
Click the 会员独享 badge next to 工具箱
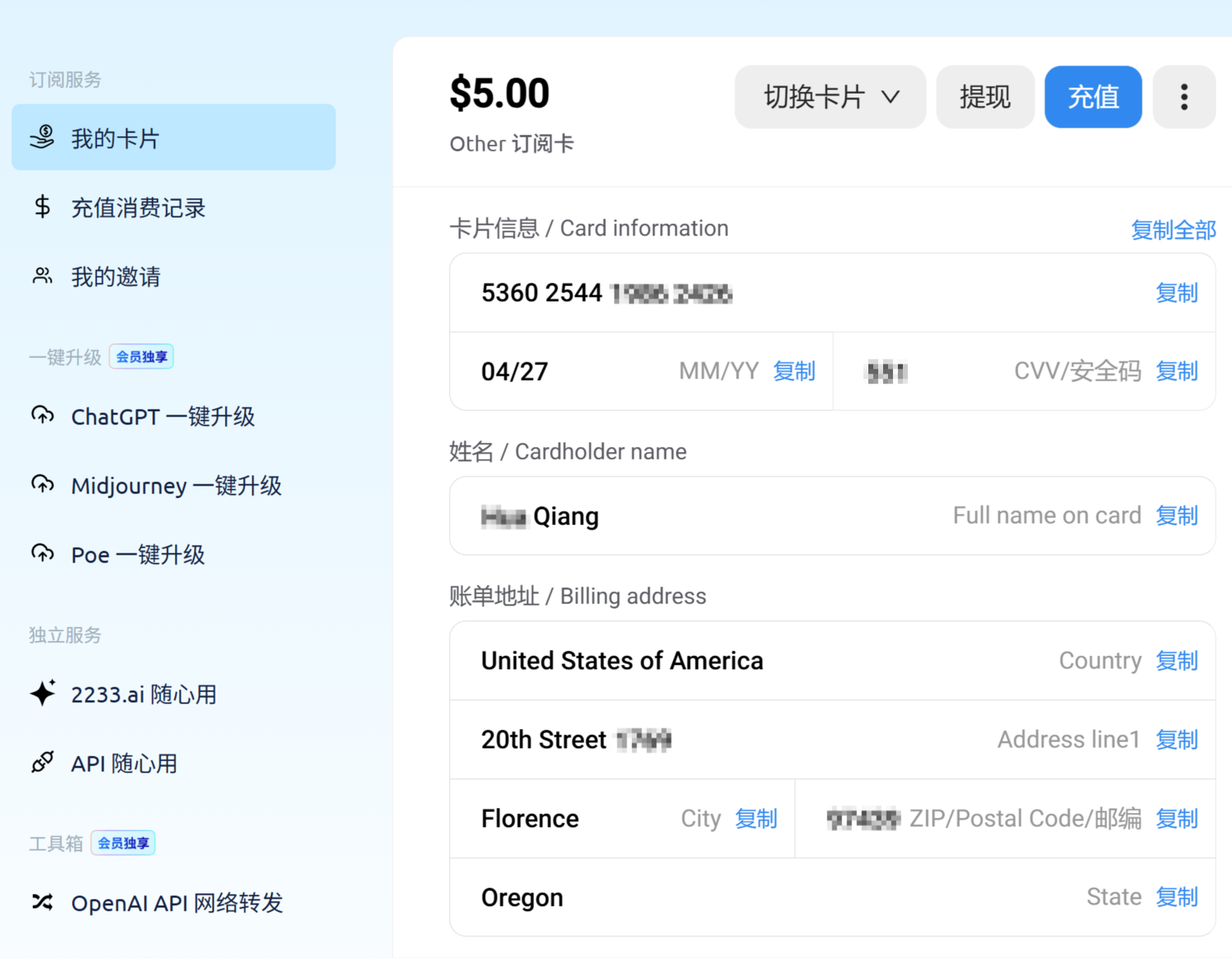[123, 843]
